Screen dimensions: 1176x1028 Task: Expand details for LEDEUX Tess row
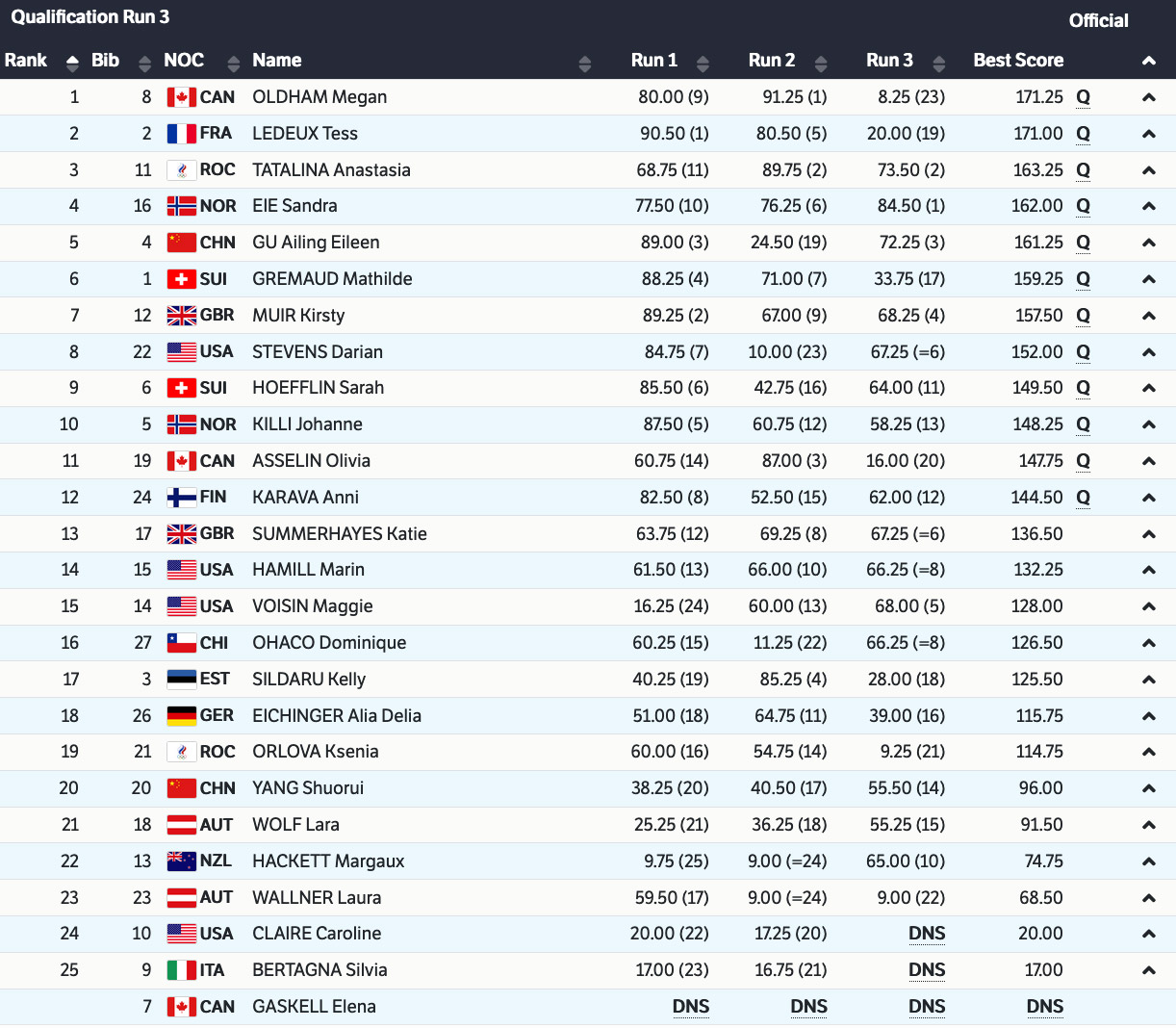(1148, 134)
